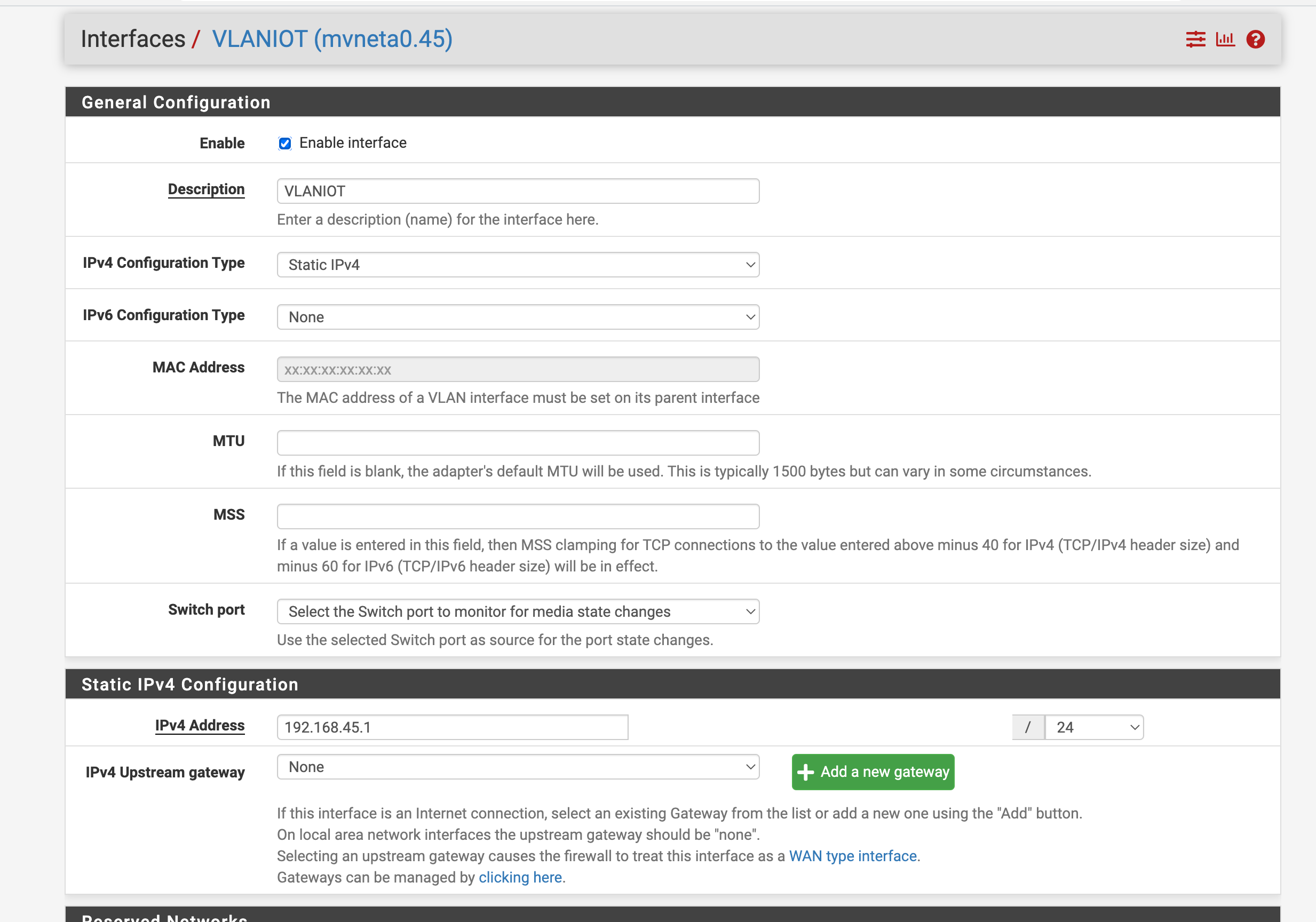Open IPv4 Configuration Type dropdown
Viewport: 1316px width, 922px height.
click(x=518, y=265)
